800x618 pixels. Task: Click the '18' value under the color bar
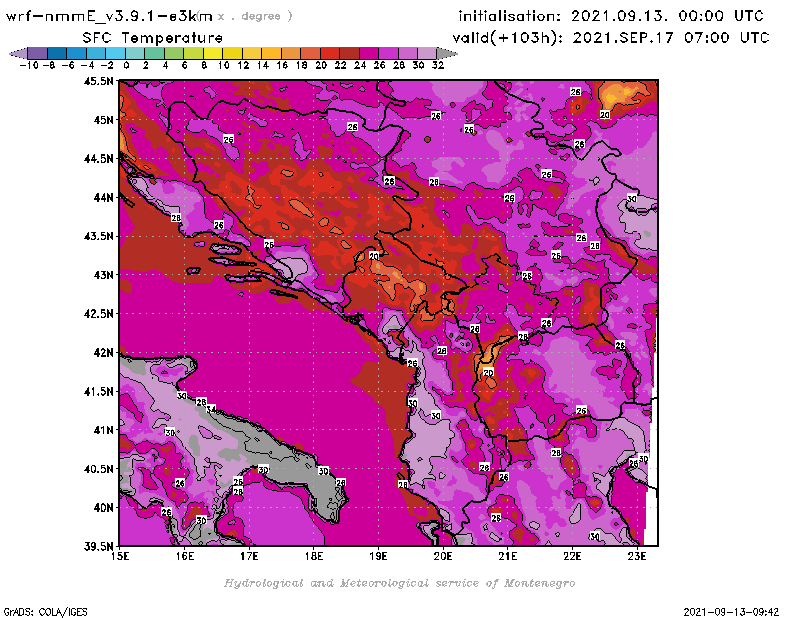(x=302, y=65)
